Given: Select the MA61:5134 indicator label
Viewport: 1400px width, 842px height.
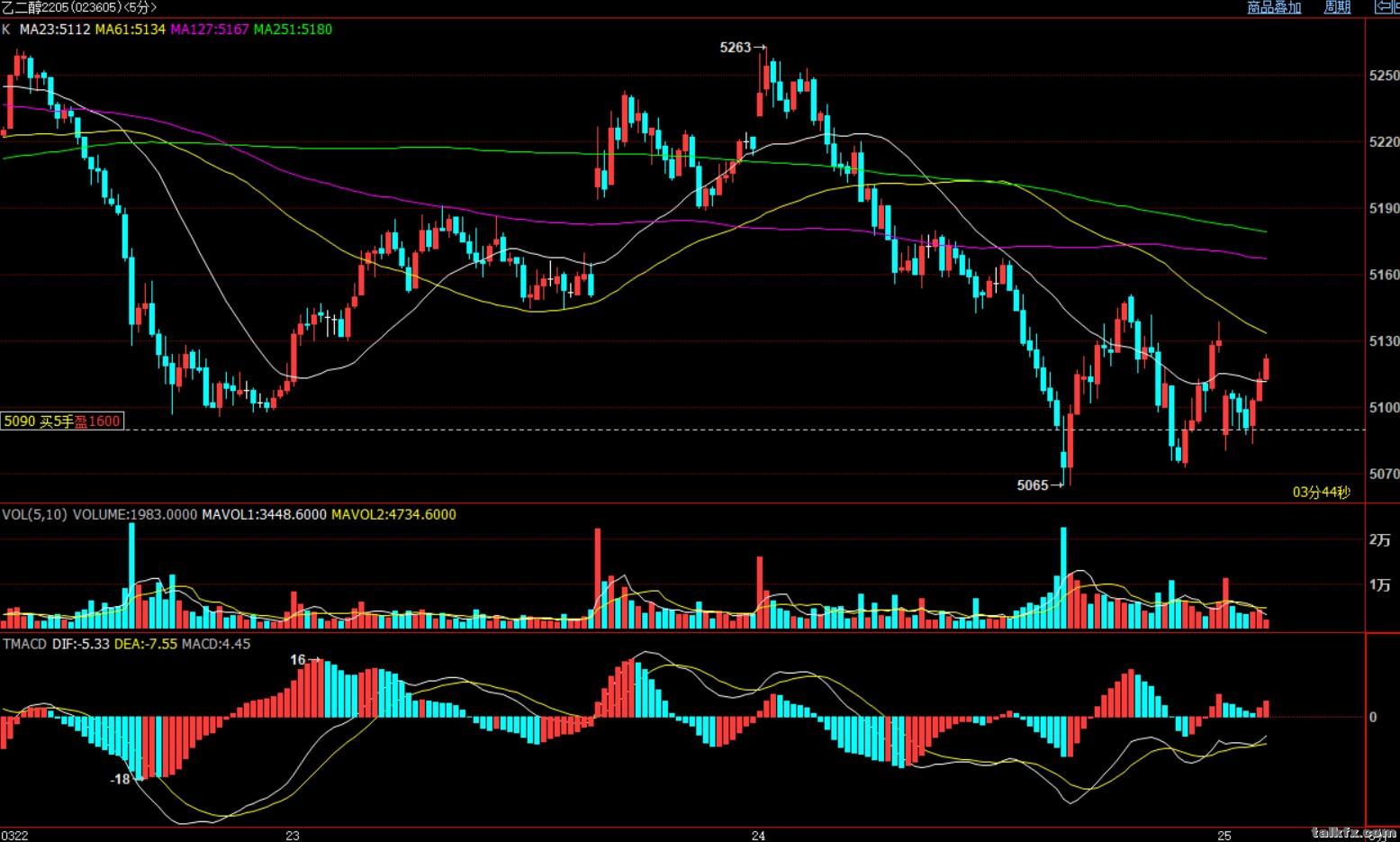Looking at the screenshot, I should pyautogui.click(x=131, y=29).
